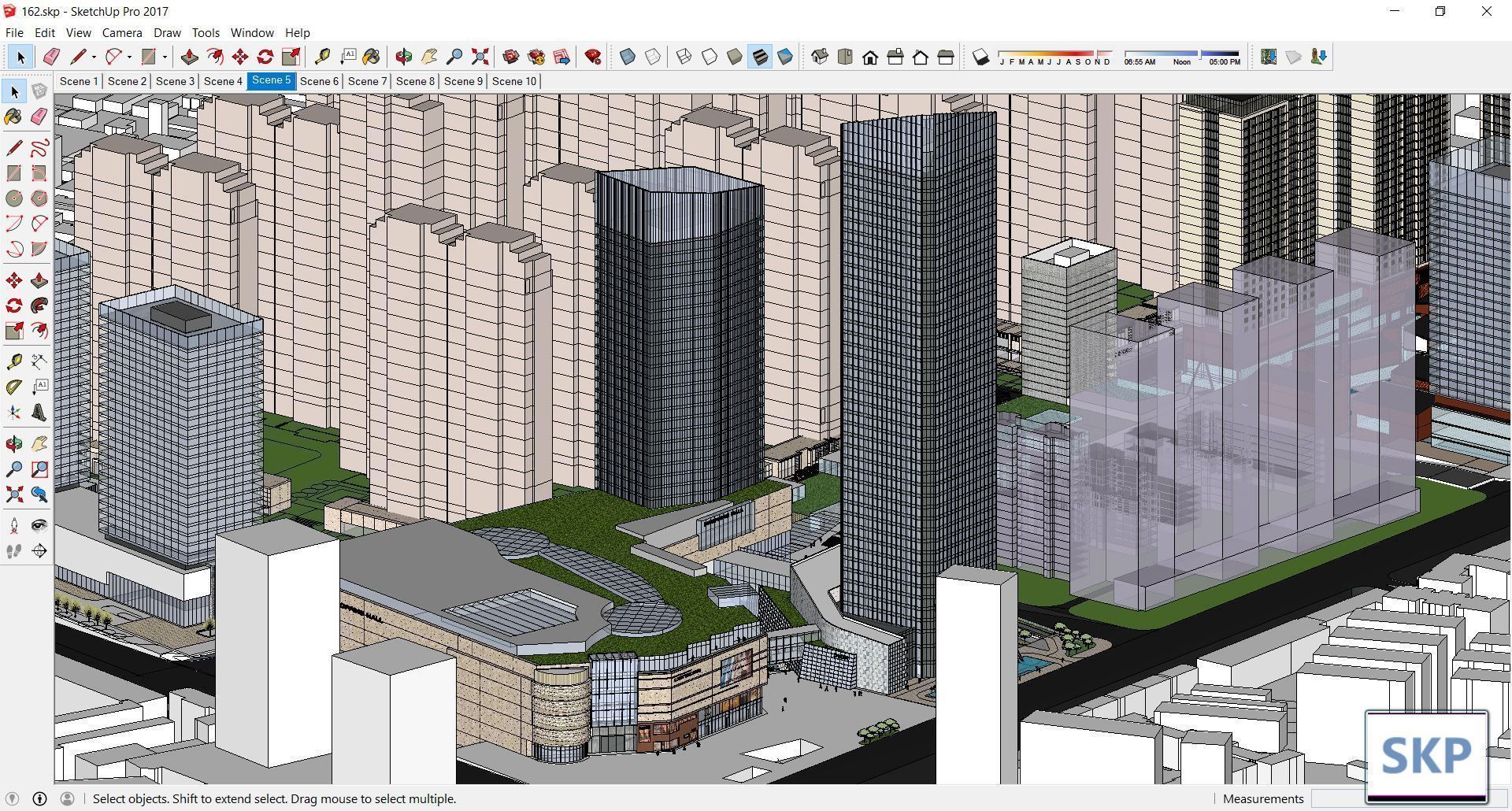Screen dimensions: 1512x811
Task: Select the 3D Text tool
Action: pos(39,413)
